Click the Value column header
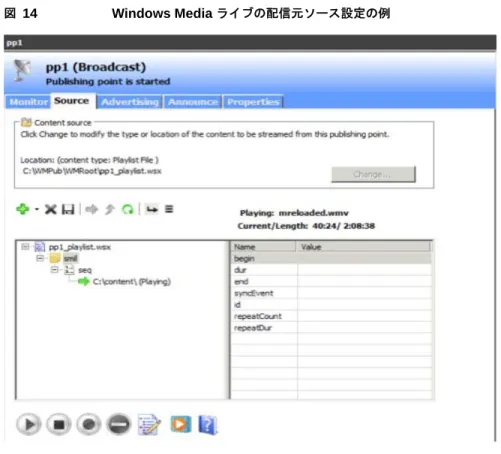501x454 pixels. pyautogui.click(x=364, y=247)
